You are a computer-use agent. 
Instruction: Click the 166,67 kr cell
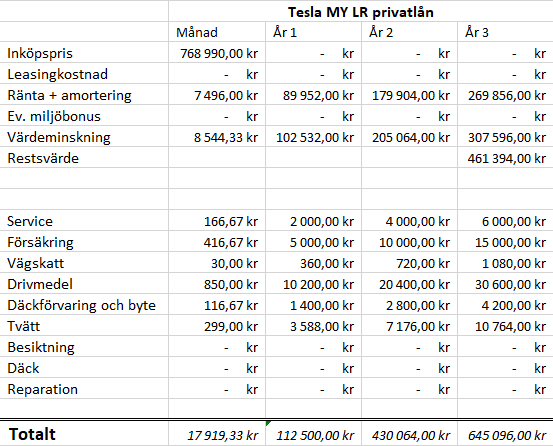(x=217, y=221)
